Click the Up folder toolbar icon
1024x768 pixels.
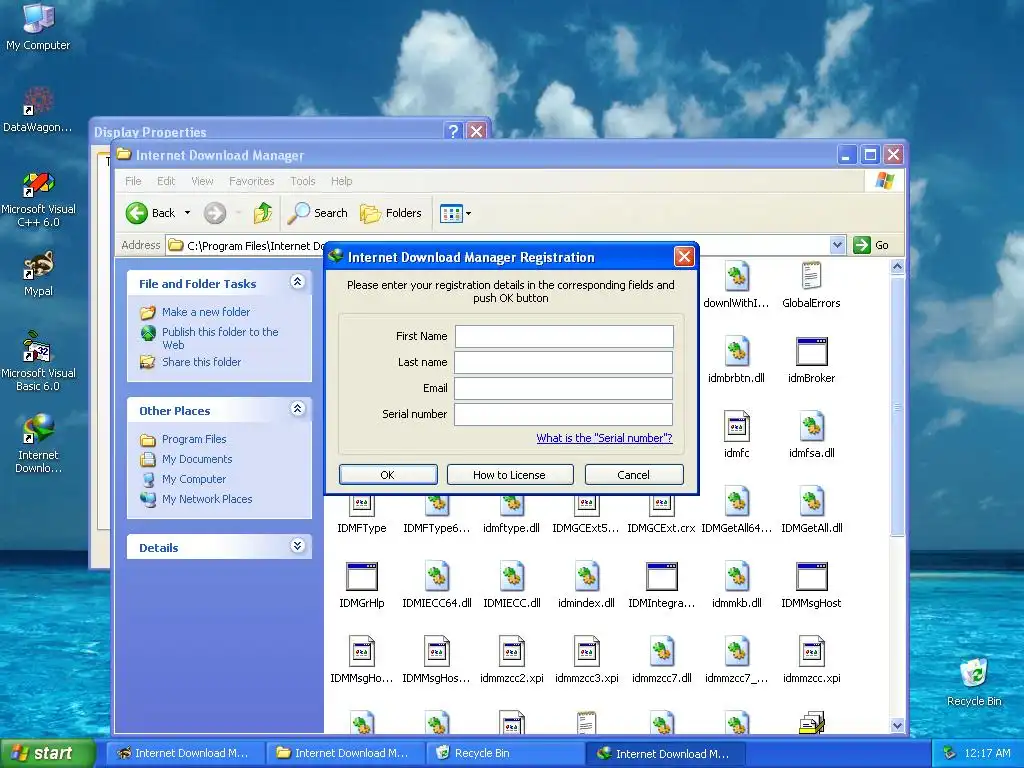point(263,213)
